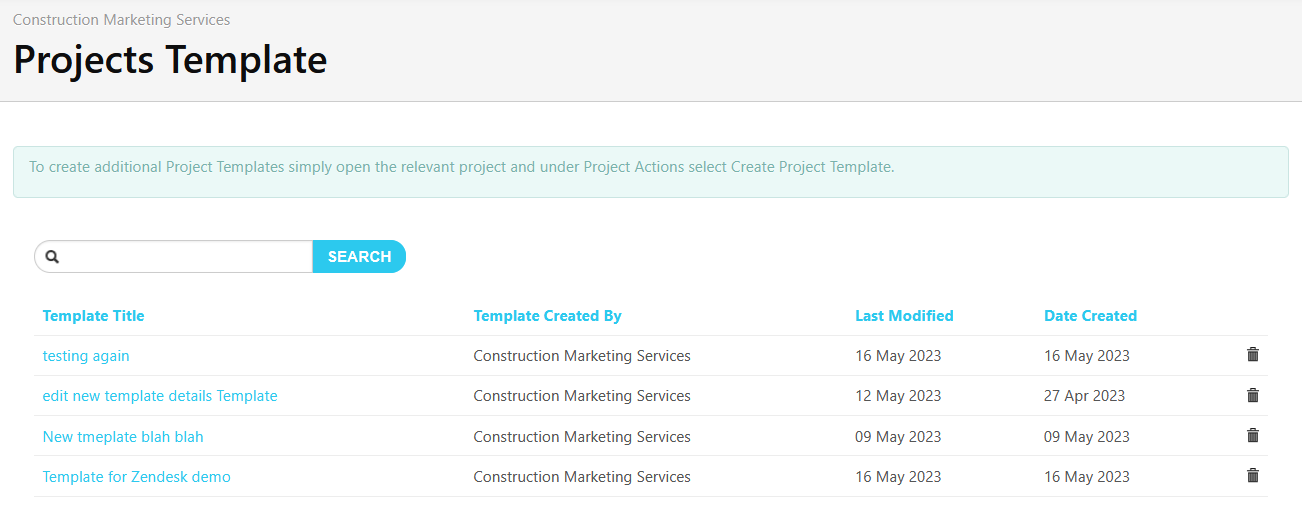The width and height of the screenshot is (1302, 515).
Task: Open 'Template for Zendesk demo' template
Action: tap(136, 477)
